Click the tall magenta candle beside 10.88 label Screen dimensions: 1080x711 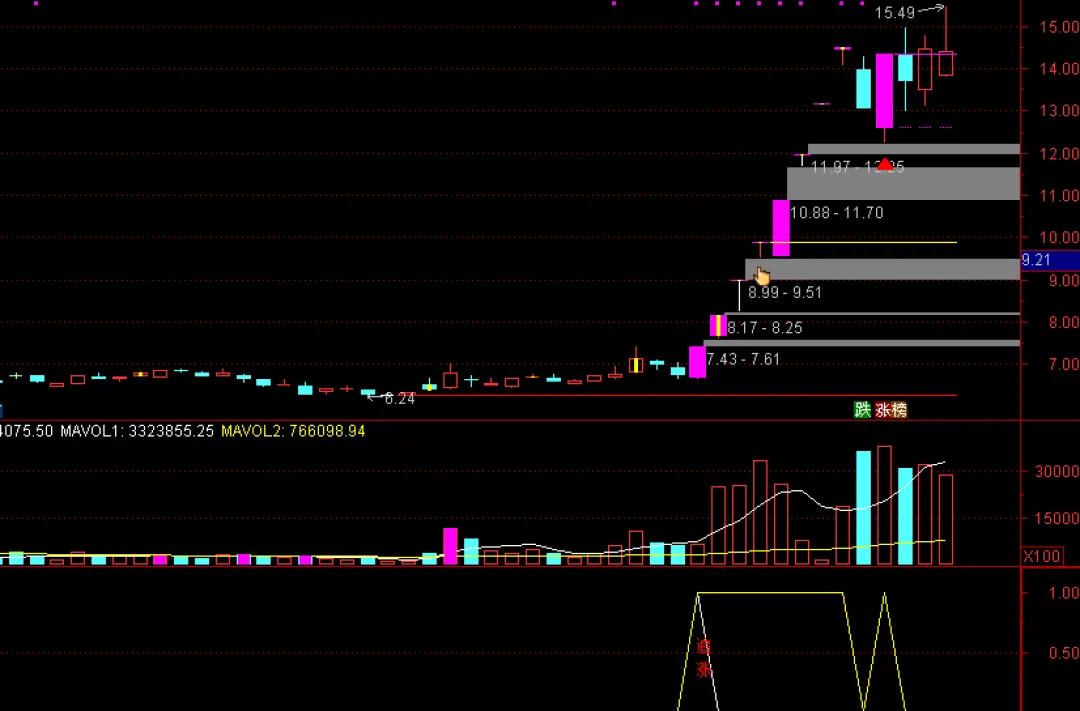(780, 228)
